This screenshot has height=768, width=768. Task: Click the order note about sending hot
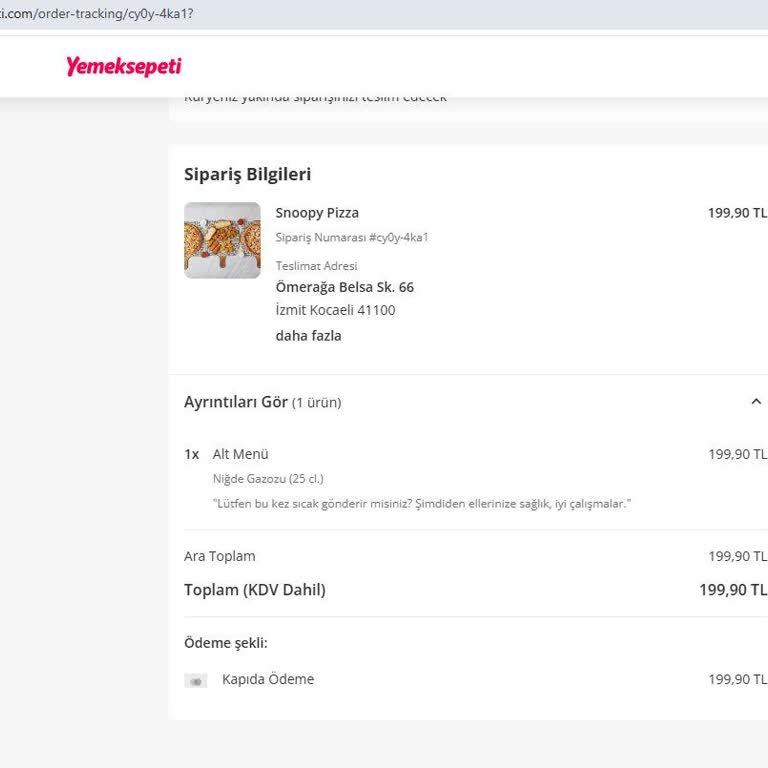(422, 504)
